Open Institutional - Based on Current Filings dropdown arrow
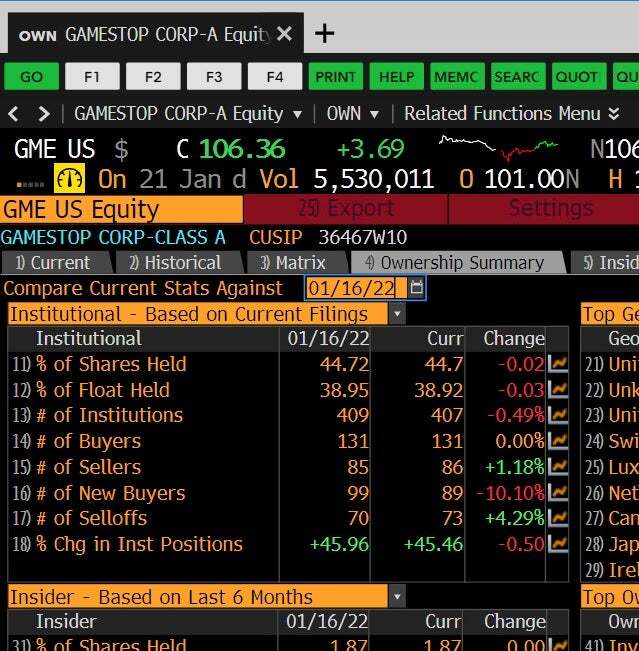Image resolution: width=639 pixels, height=651 pixels. (x=397, y=313)
